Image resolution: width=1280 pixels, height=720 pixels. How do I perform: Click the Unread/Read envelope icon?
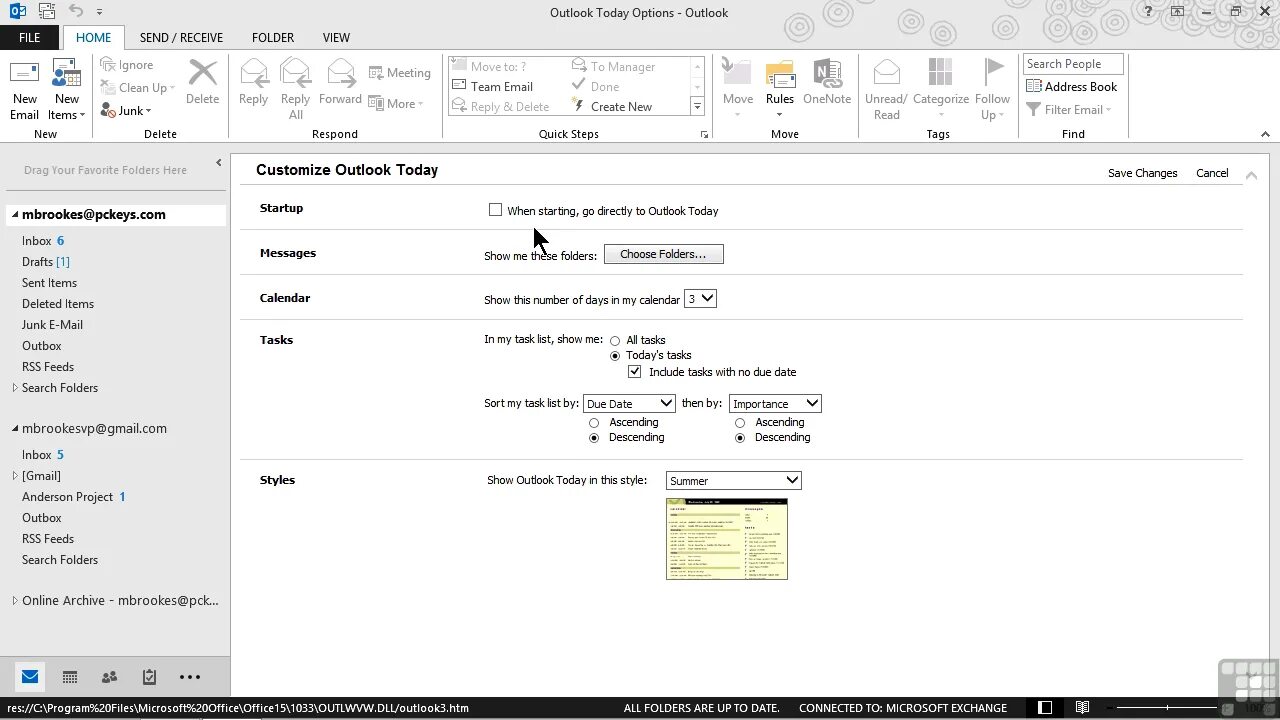(886, 73)
